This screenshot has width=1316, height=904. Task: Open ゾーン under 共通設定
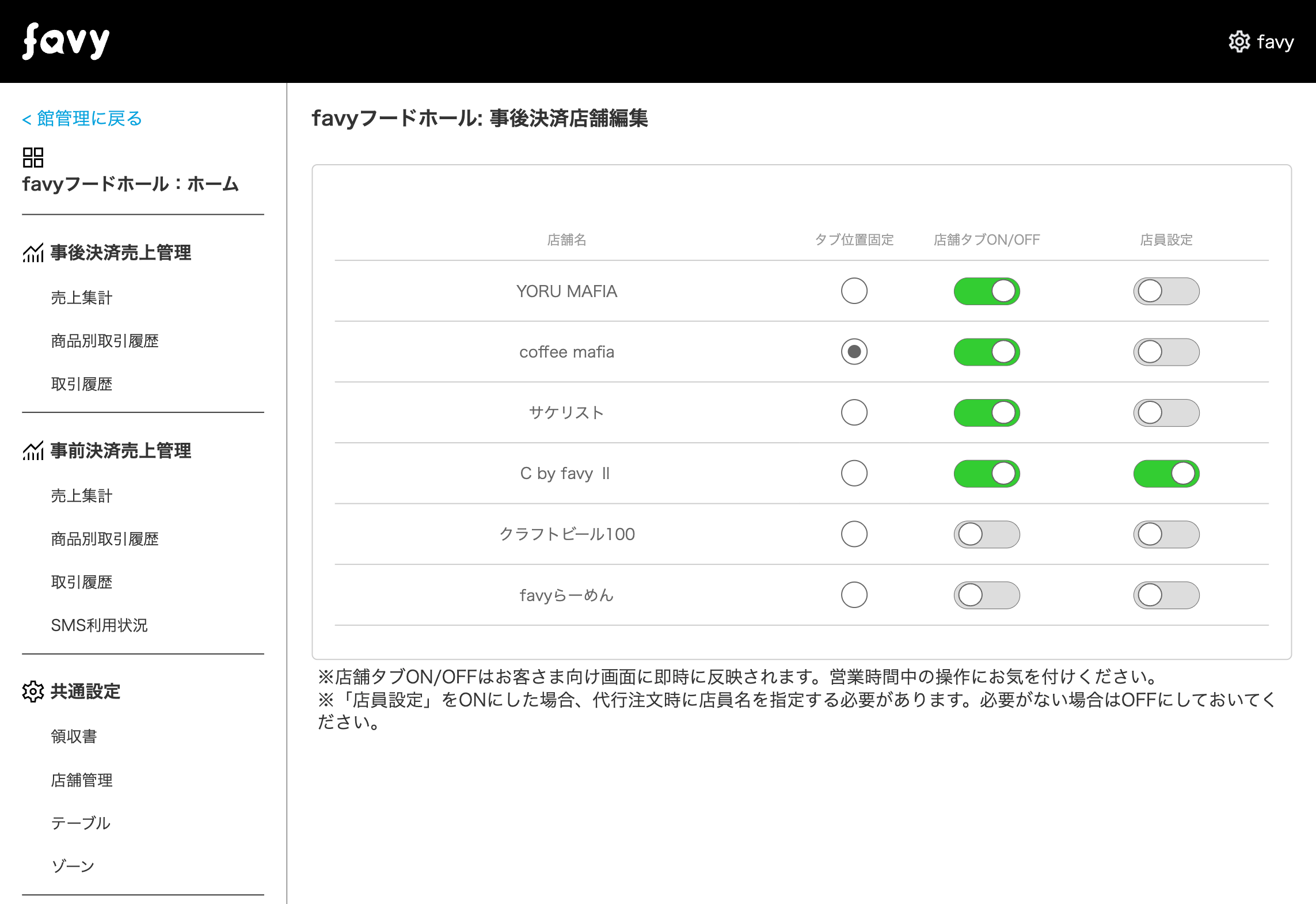73,867
